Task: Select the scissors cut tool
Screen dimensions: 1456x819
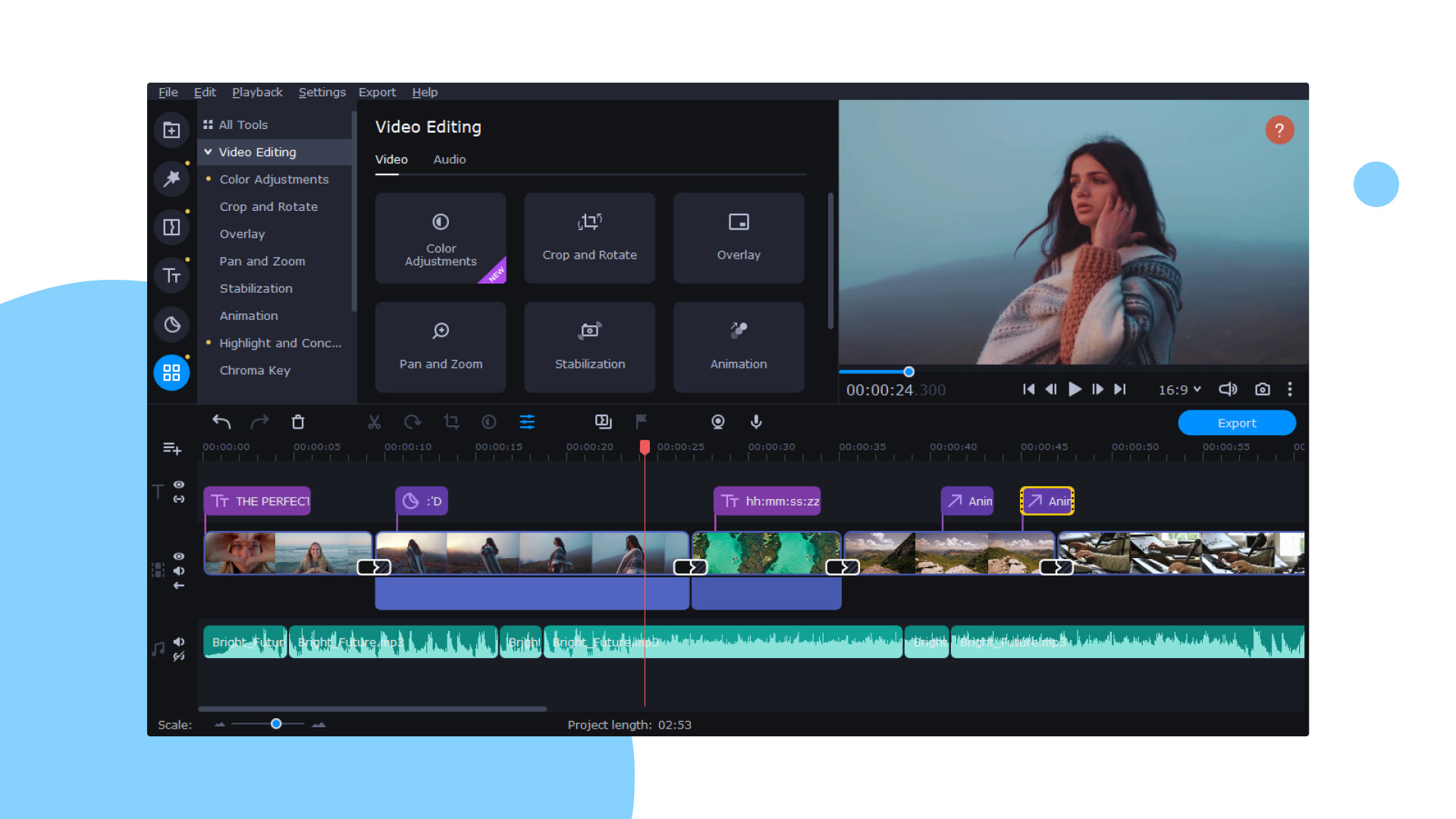Action: (374, 422)
